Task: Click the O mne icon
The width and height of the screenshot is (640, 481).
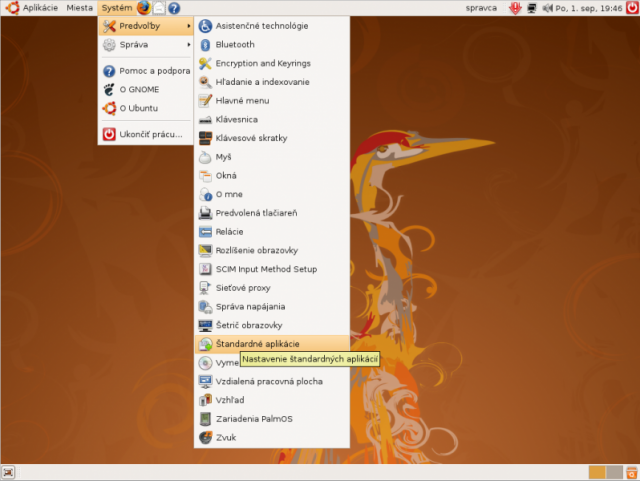Action: coord(205,194)
